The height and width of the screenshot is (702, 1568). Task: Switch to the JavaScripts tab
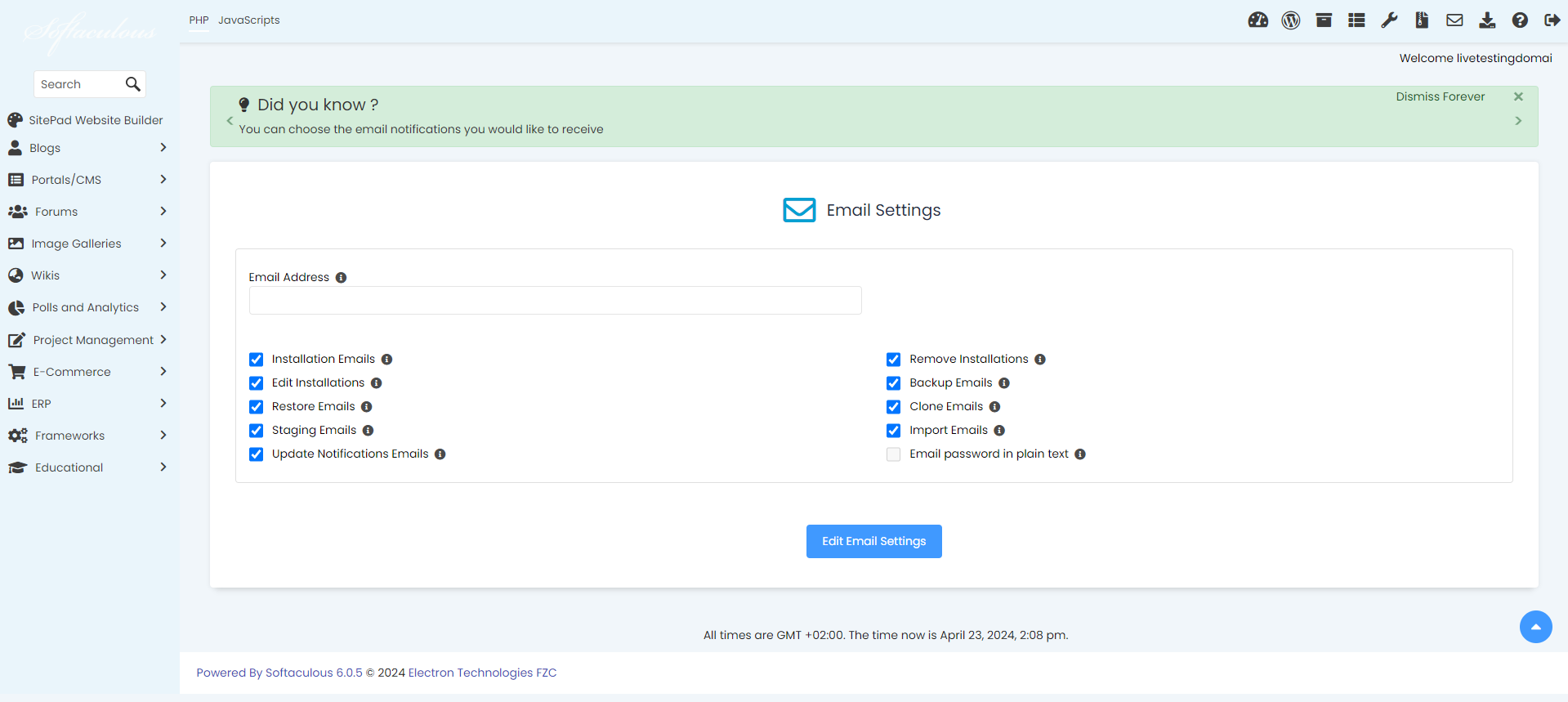tap(248, 20)
